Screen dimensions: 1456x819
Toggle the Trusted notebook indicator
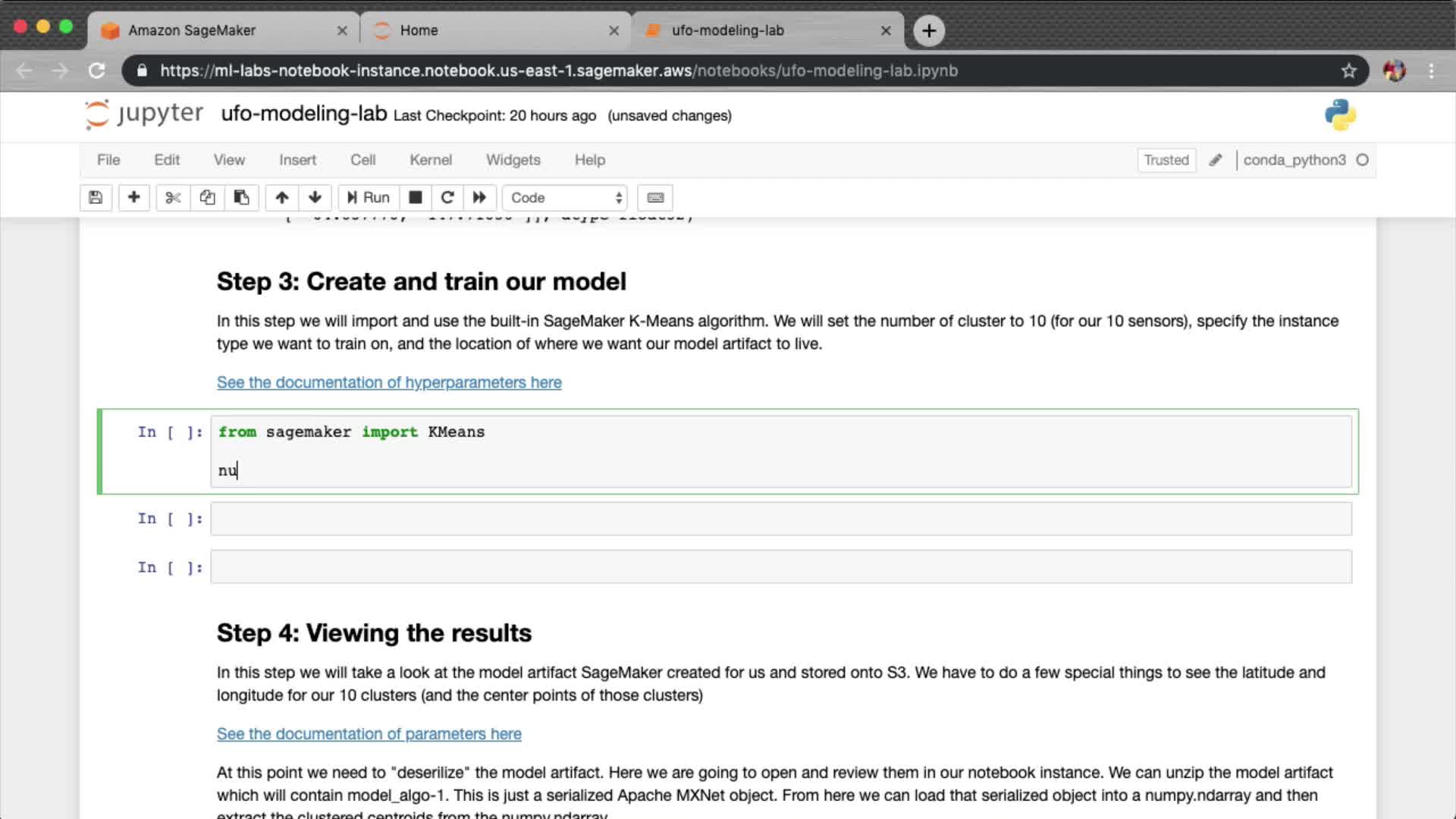coord(1166,160)
